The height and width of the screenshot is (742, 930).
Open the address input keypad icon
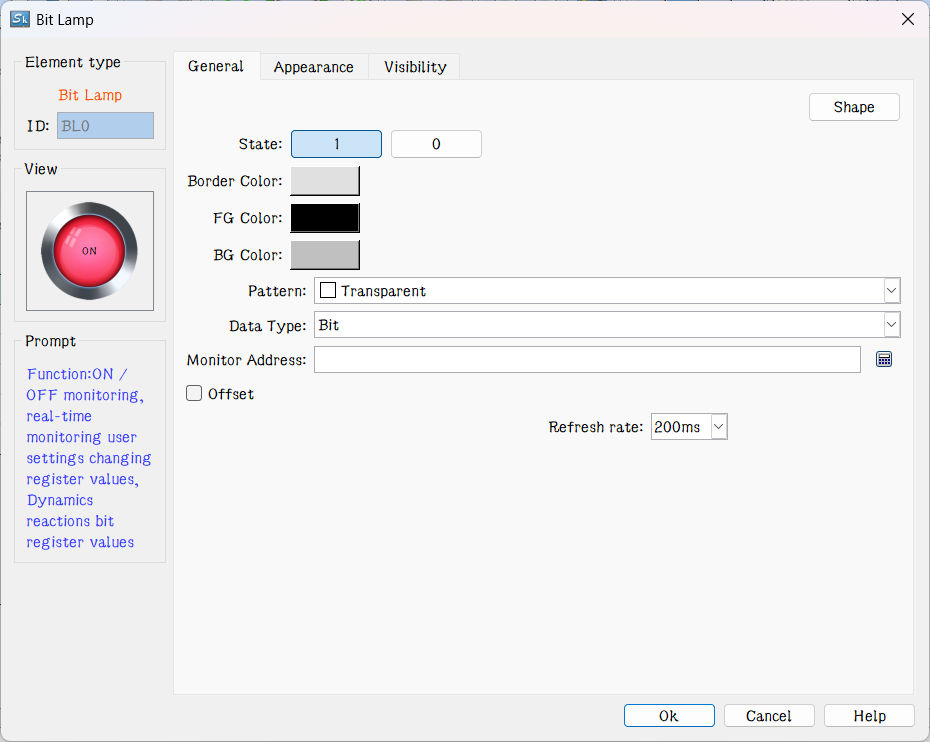coord(884,359)
